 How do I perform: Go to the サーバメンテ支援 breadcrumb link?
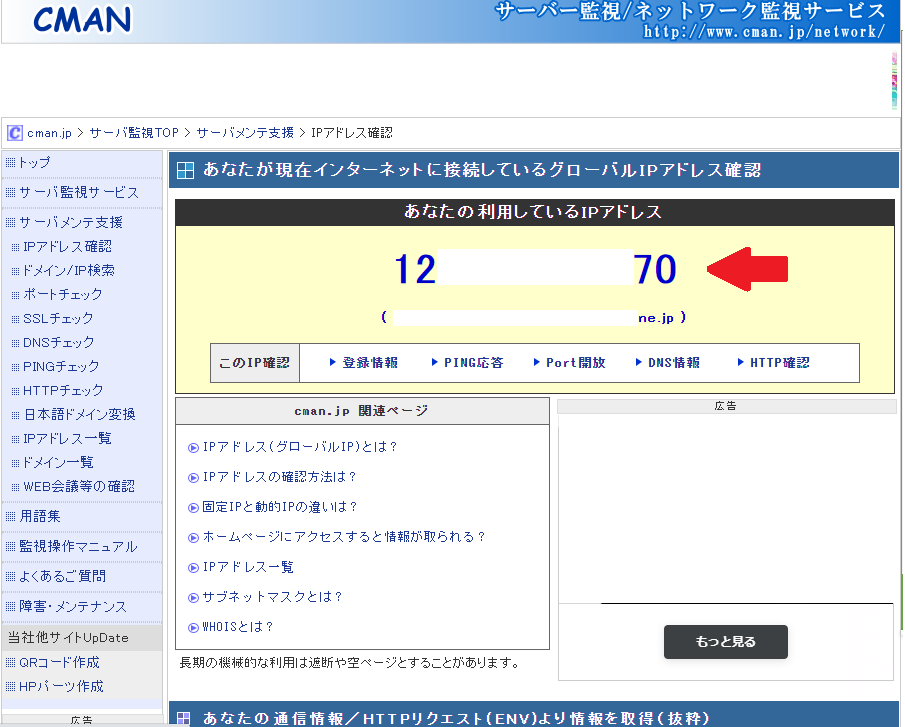pyautogui.click(x=245, y=133)
